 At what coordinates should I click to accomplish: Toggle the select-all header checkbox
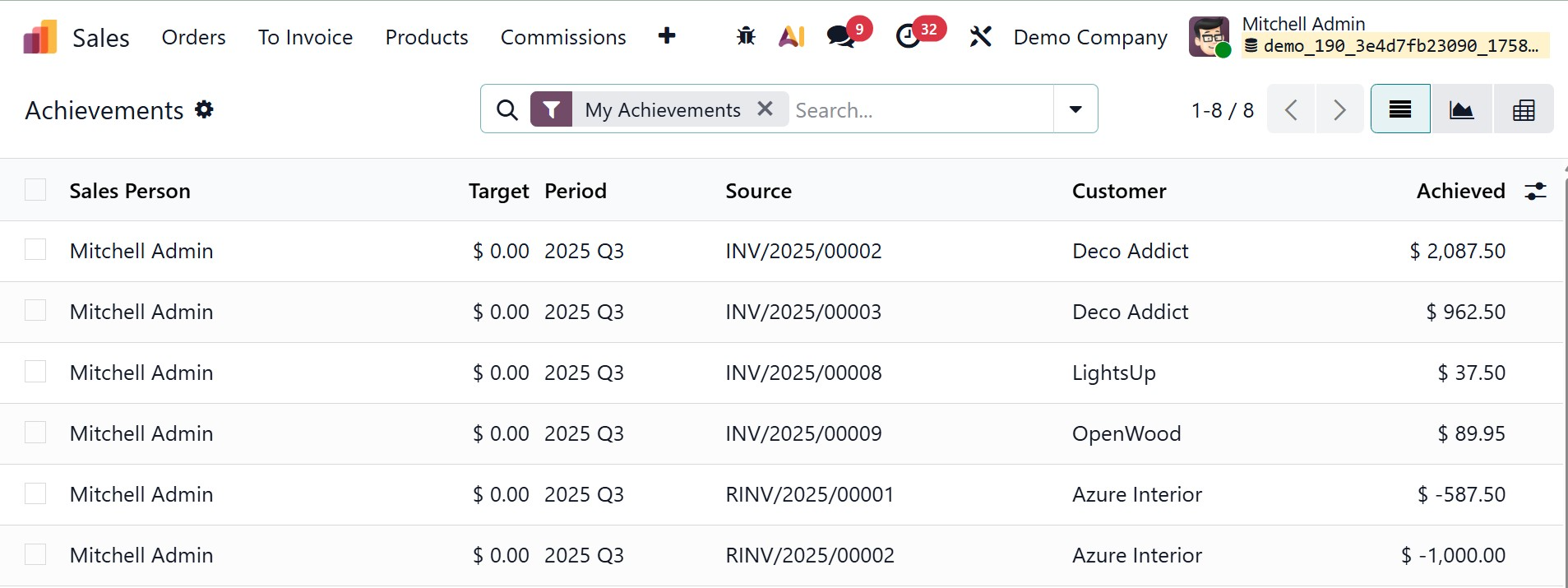tap(35, 190)
